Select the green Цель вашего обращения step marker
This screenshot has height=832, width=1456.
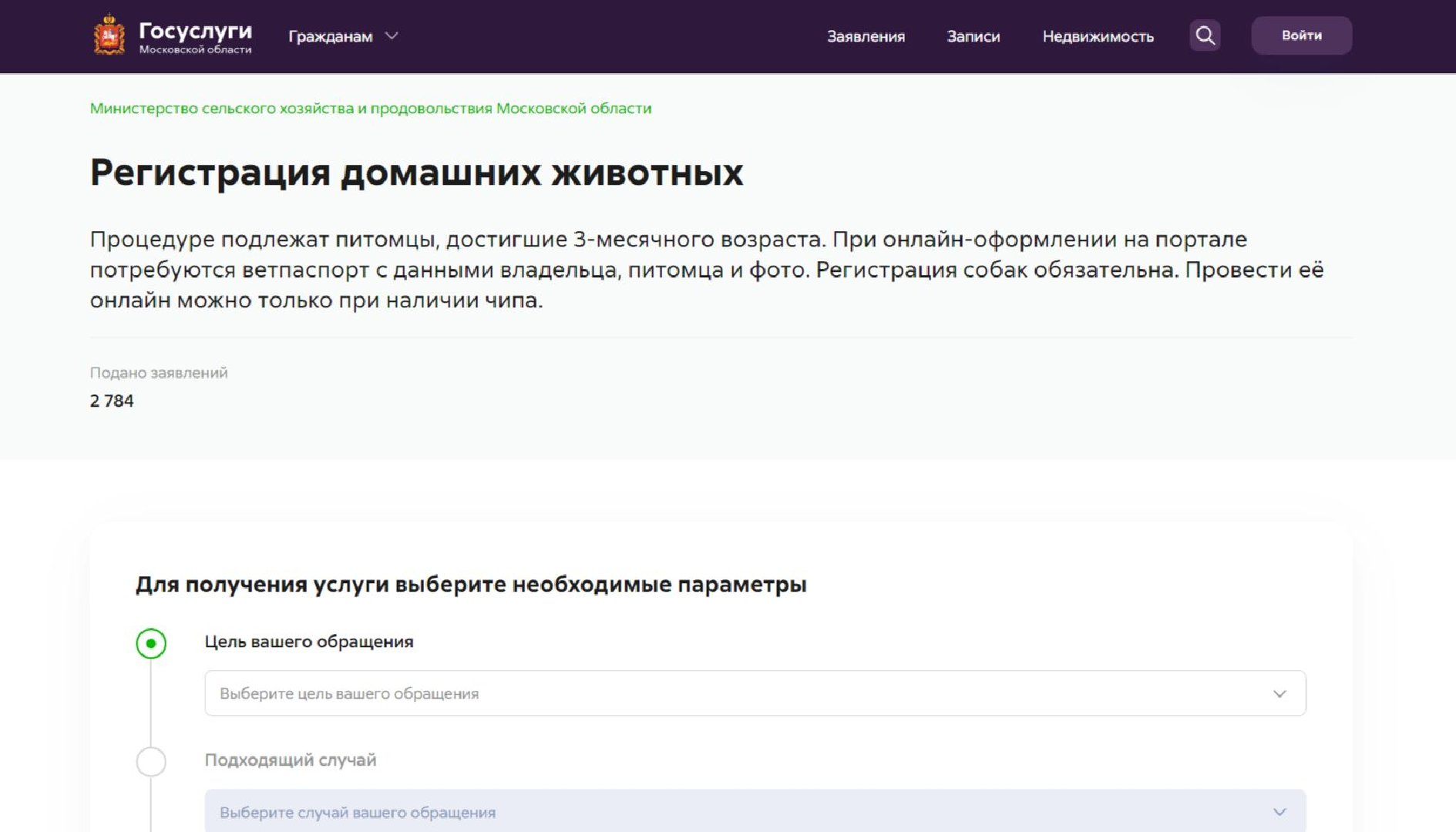[151, 643]
